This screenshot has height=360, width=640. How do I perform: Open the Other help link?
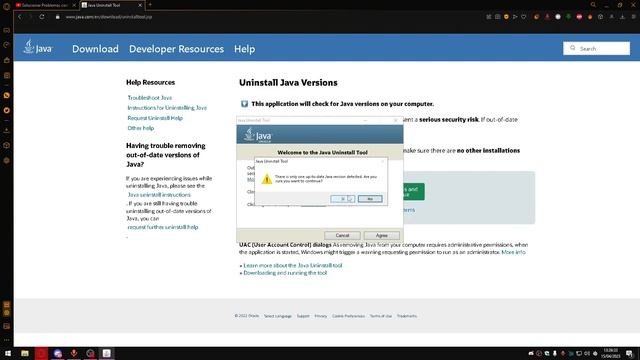(141, 128)
